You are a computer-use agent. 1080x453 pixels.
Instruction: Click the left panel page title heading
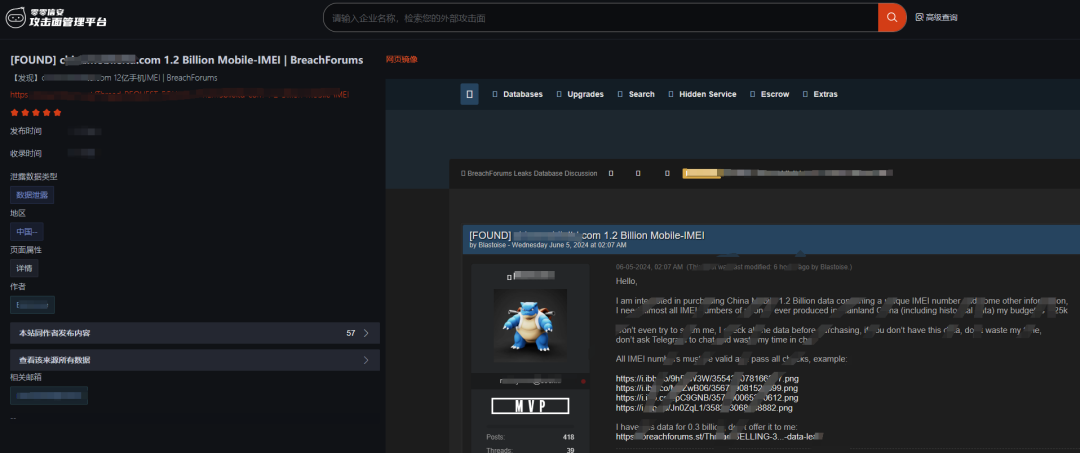click(187, 60)
